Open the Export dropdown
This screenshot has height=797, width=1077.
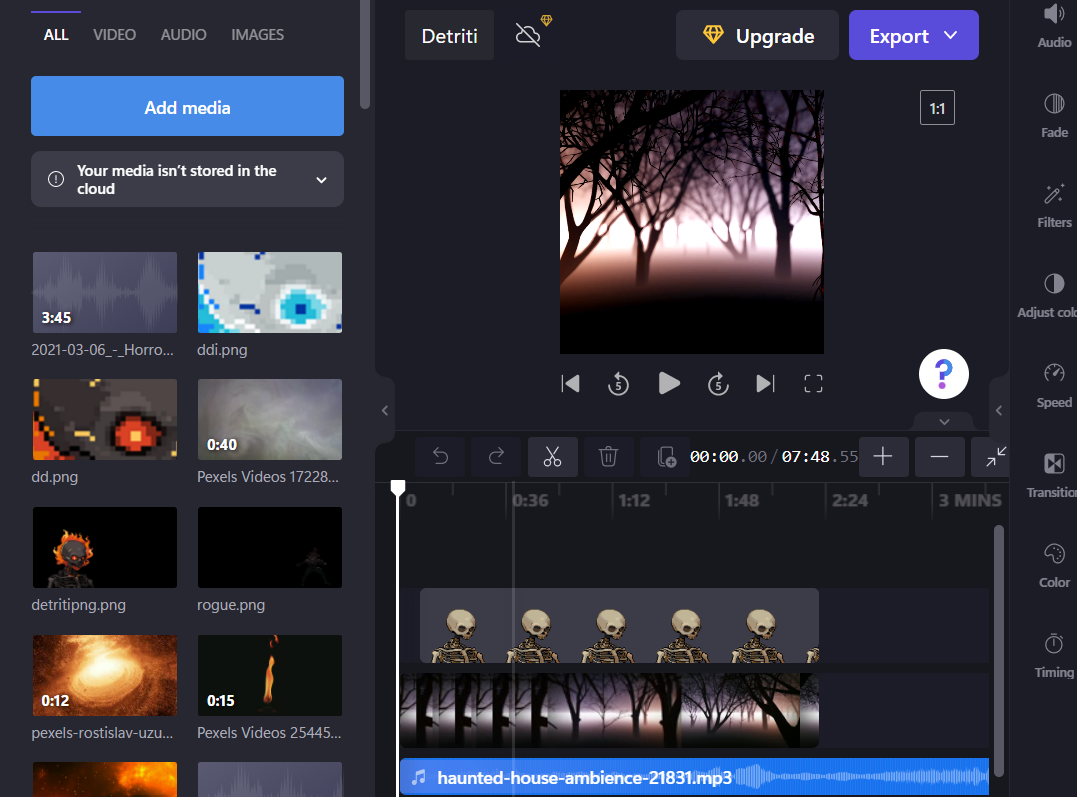(x=913, y=36)
